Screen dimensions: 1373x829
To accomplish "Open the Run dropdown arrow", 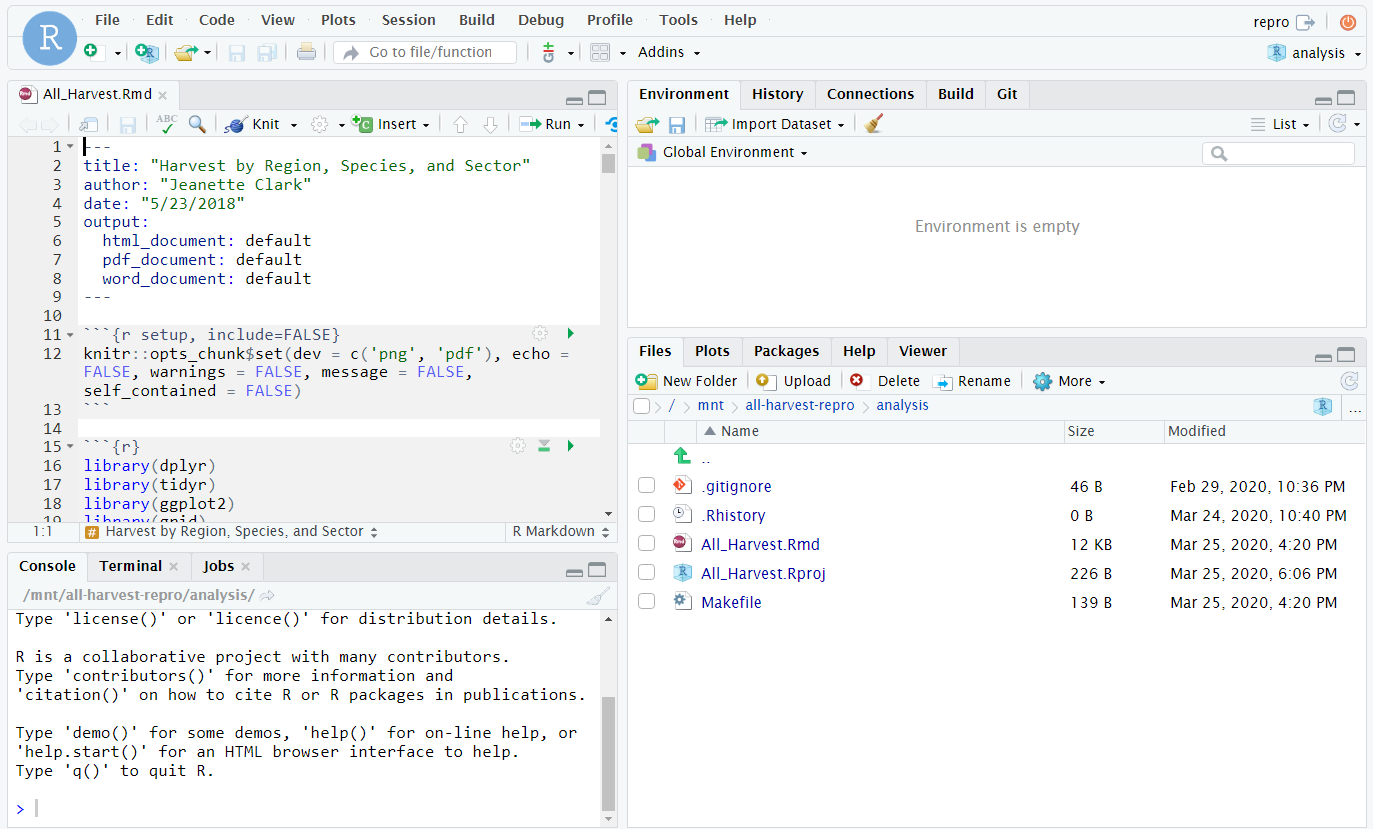I will 582,125.
